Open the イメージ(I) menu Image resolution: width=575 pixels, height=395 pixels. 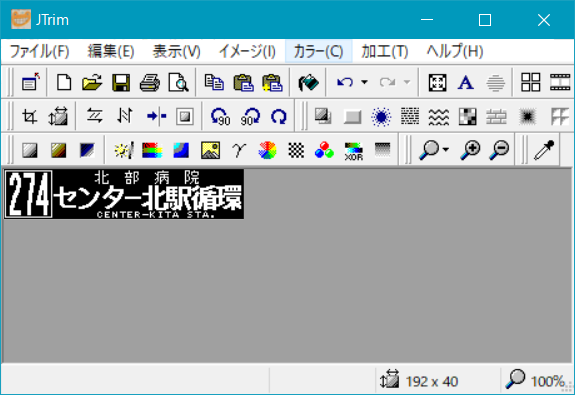tap(247, 51)
